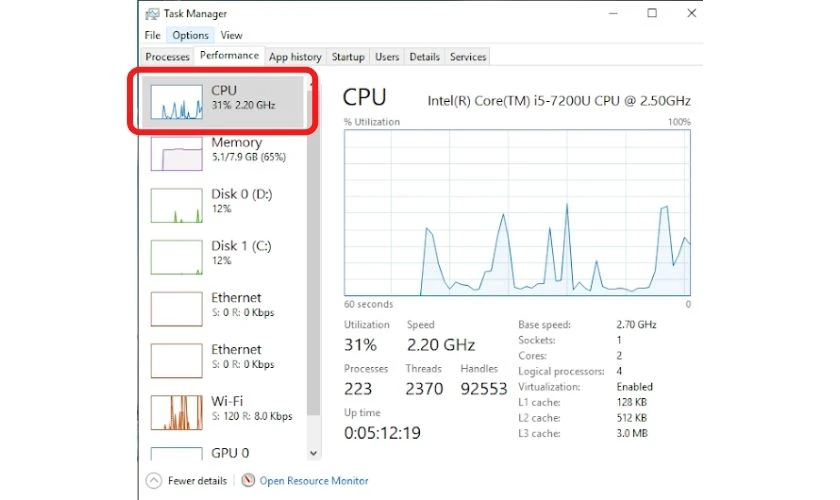The image size is (840, 500).
Task: Minimize the Task Manager window
Action: (x=613, y=13)
